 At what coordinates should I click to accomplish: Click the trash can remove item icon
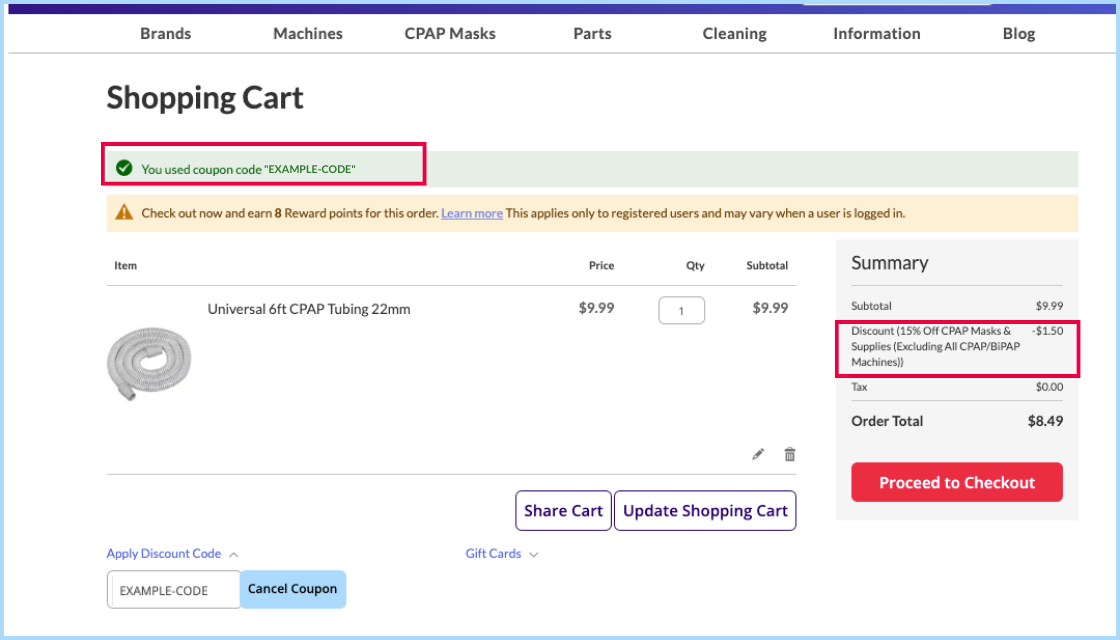(790, 454)
